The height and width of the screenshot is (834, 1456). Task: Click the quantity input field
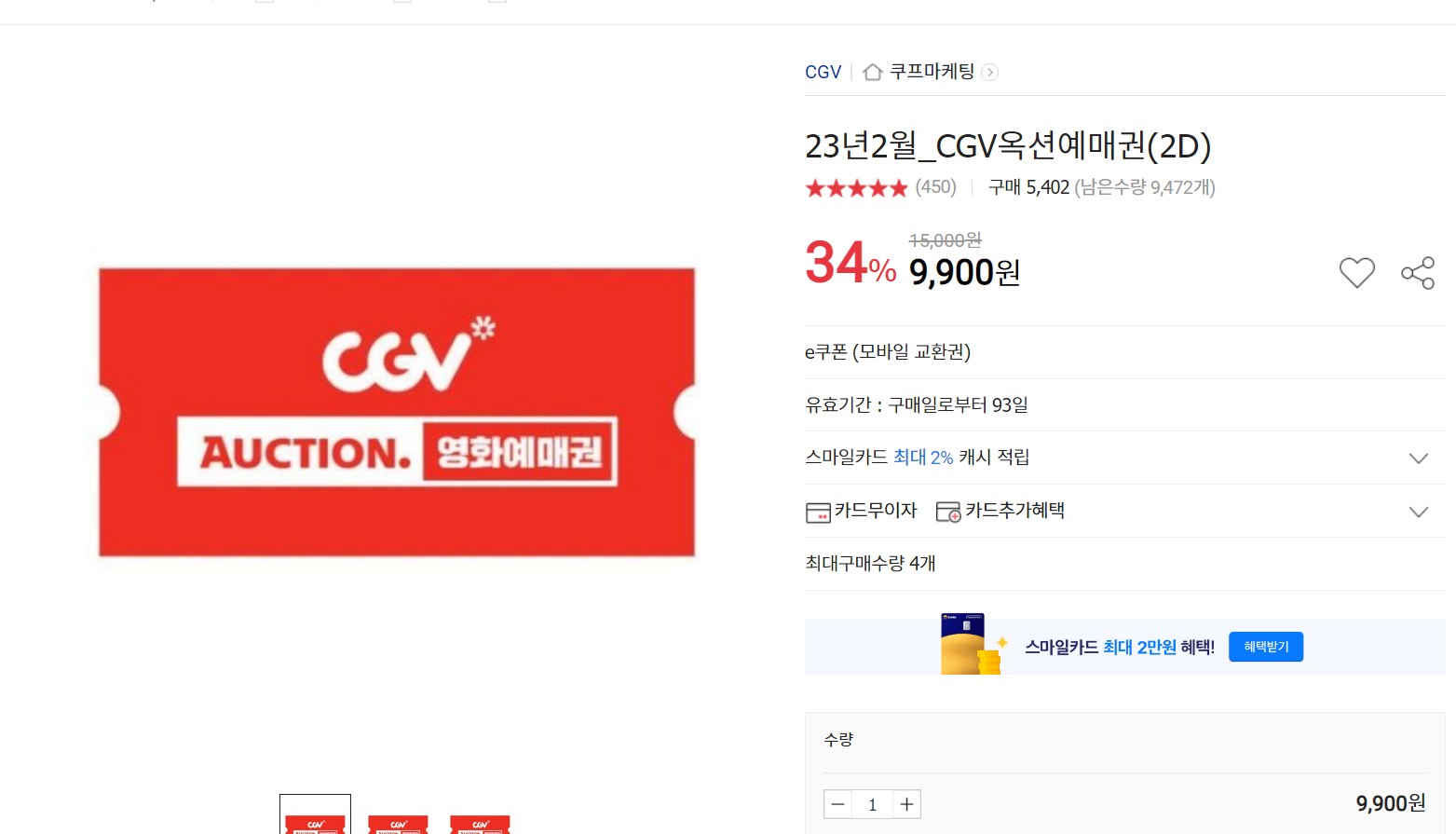[872, 804]
